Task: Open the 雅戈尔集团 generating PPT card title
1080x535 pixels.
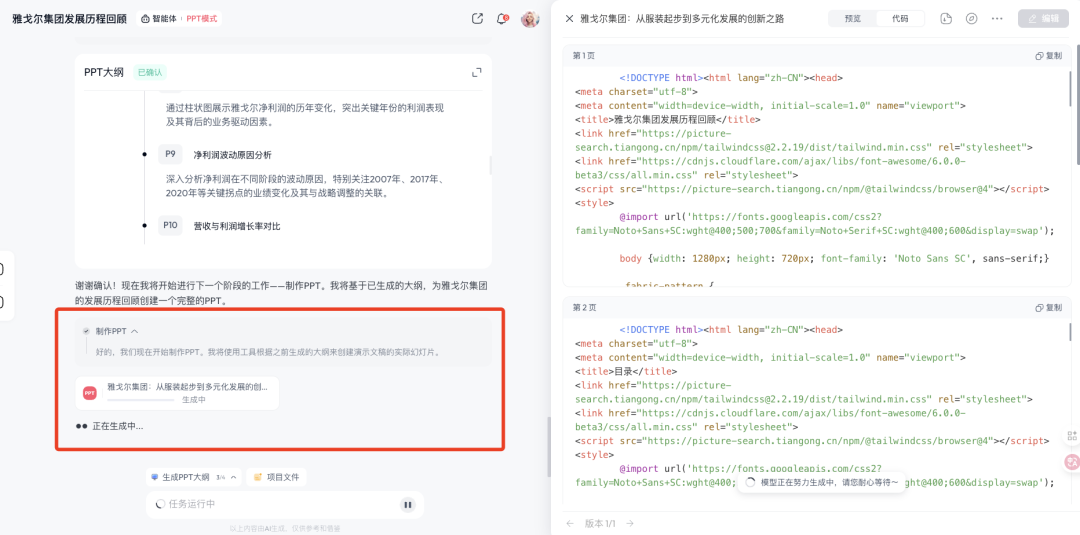Action: 187,387
